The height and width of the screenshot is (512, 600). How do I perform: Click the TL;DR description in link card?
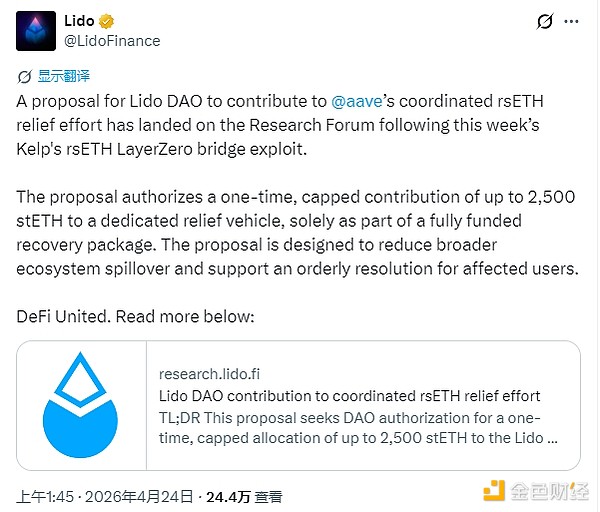[x=349, y=428]
